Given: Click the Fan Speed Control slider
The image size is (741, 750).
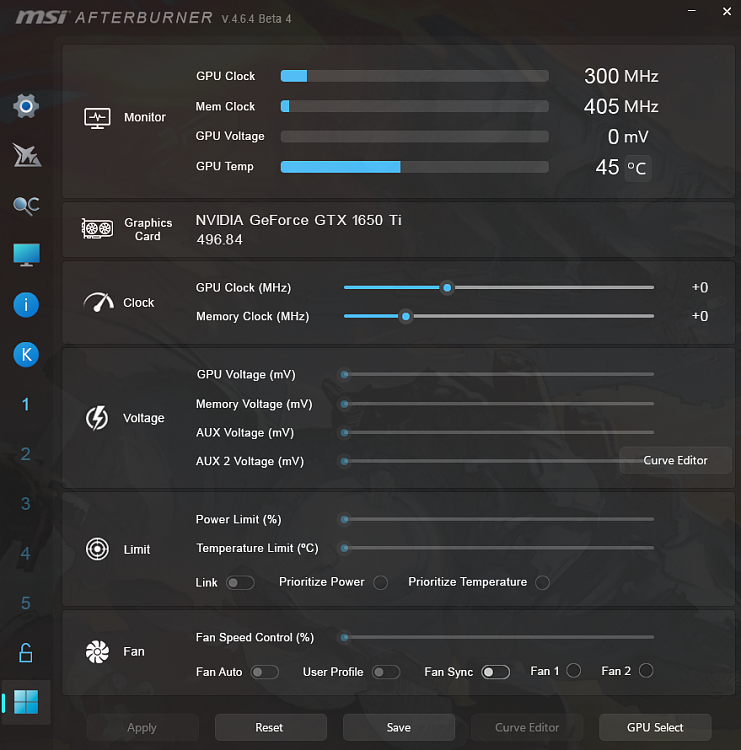Looking at the screenshot, I should [x=498, y=637].
